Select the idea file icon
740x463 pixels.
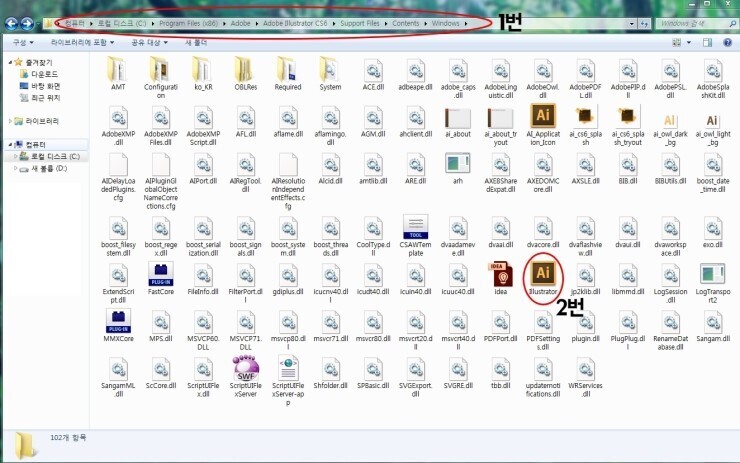pos(501,272)
